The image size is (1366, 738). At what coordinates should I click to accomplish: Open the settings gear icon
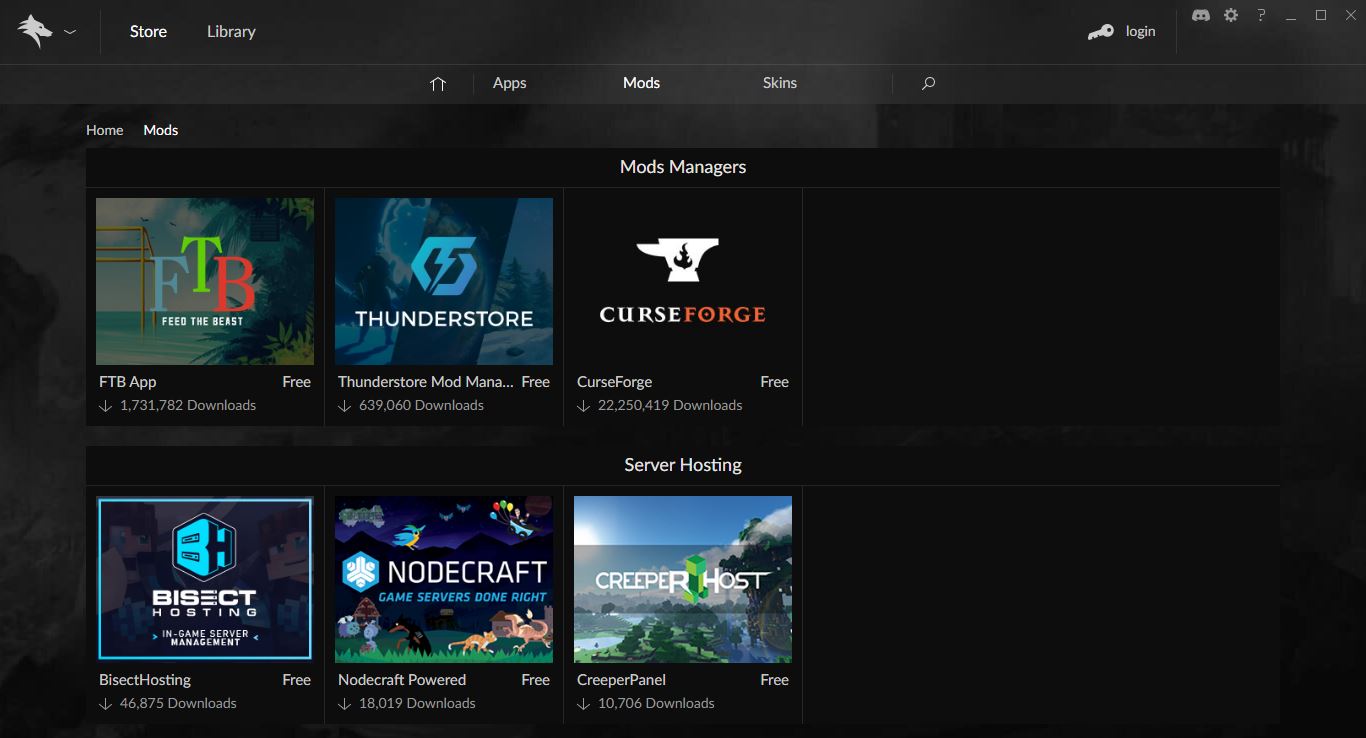pos(1231,15)
